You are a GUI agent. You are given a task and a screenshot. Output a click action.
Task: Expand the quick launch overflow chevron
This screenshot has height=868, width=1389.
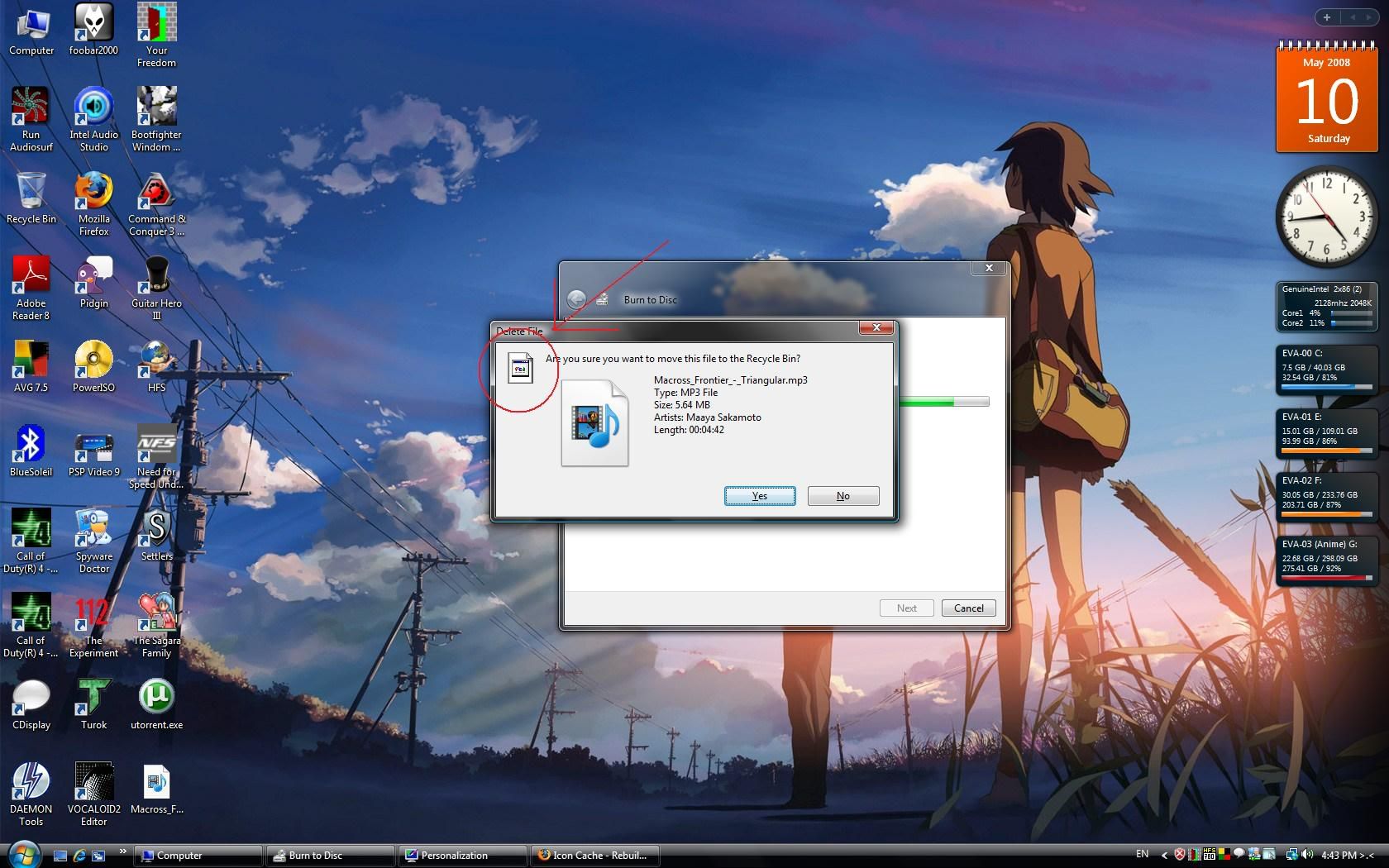pos(123,851)
